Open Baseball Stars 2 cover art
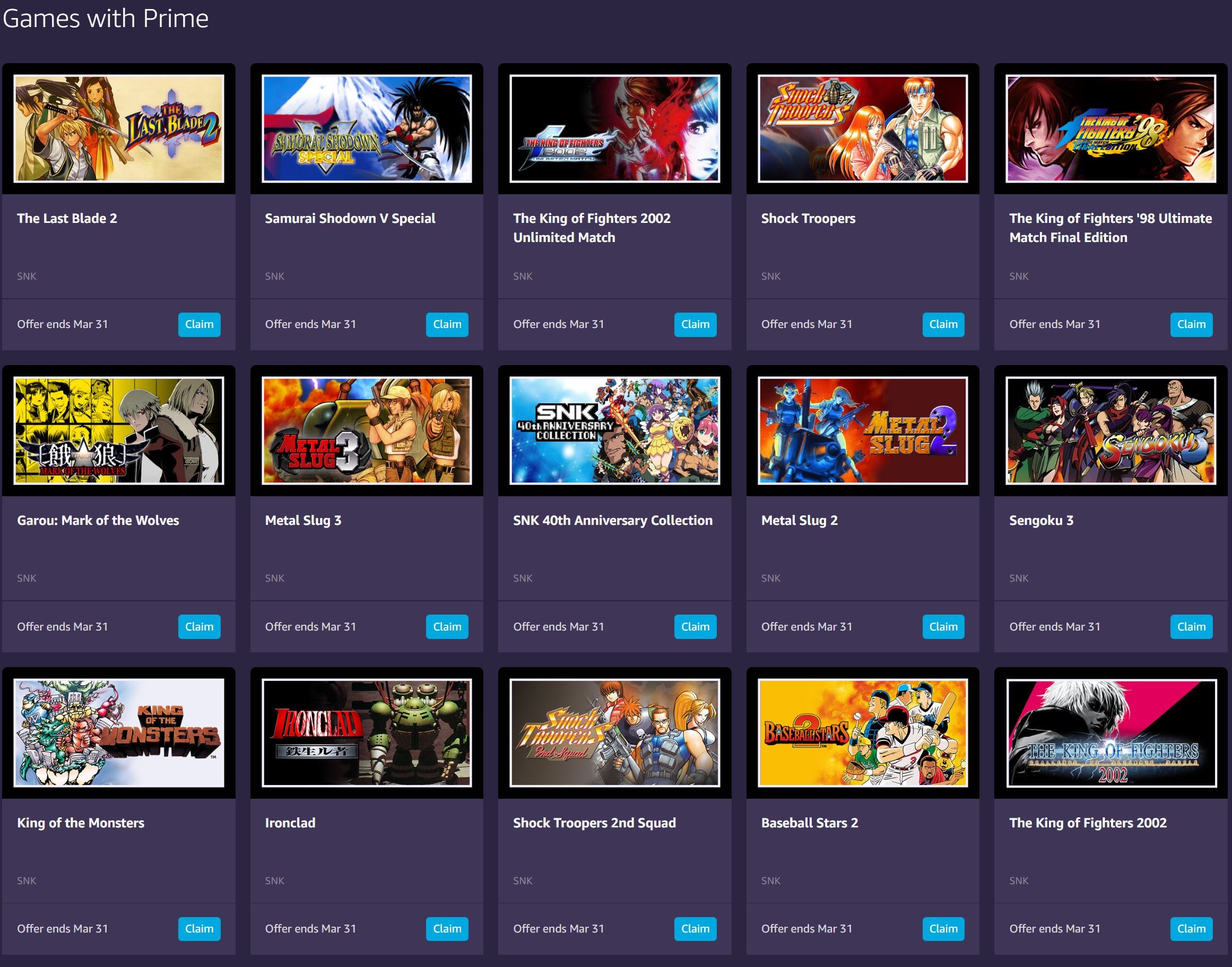Image resolution: width=1232 pixels, height=967 pixels. (863, 732)
